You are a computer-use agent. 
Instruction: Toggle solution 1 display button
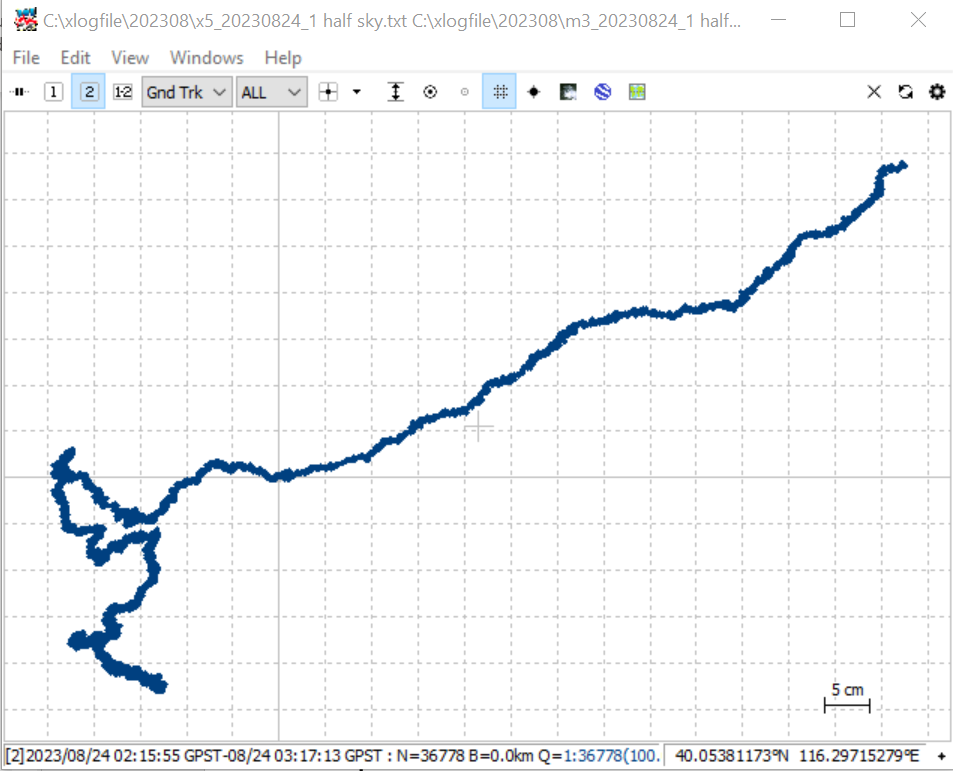[x=53, y=92]
